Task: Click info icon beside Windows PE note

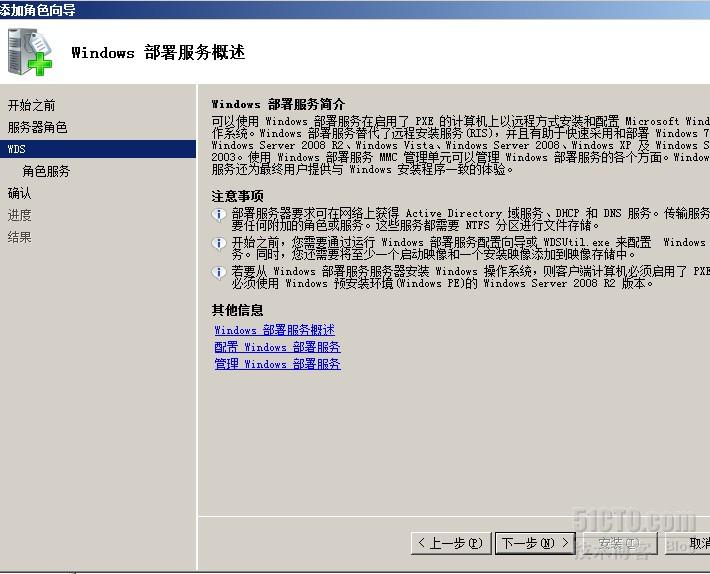Action: coord(219,273)
